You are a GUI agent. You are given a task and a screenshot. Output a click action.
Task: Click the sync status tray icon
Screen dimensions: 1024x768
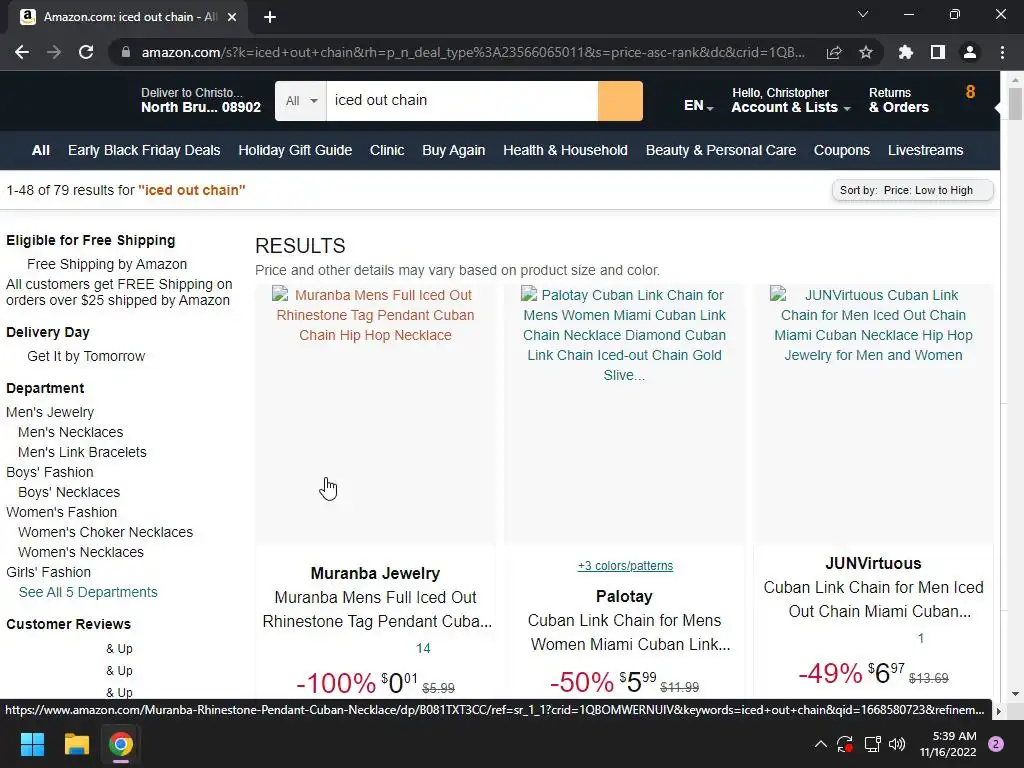tap(845, 744)
